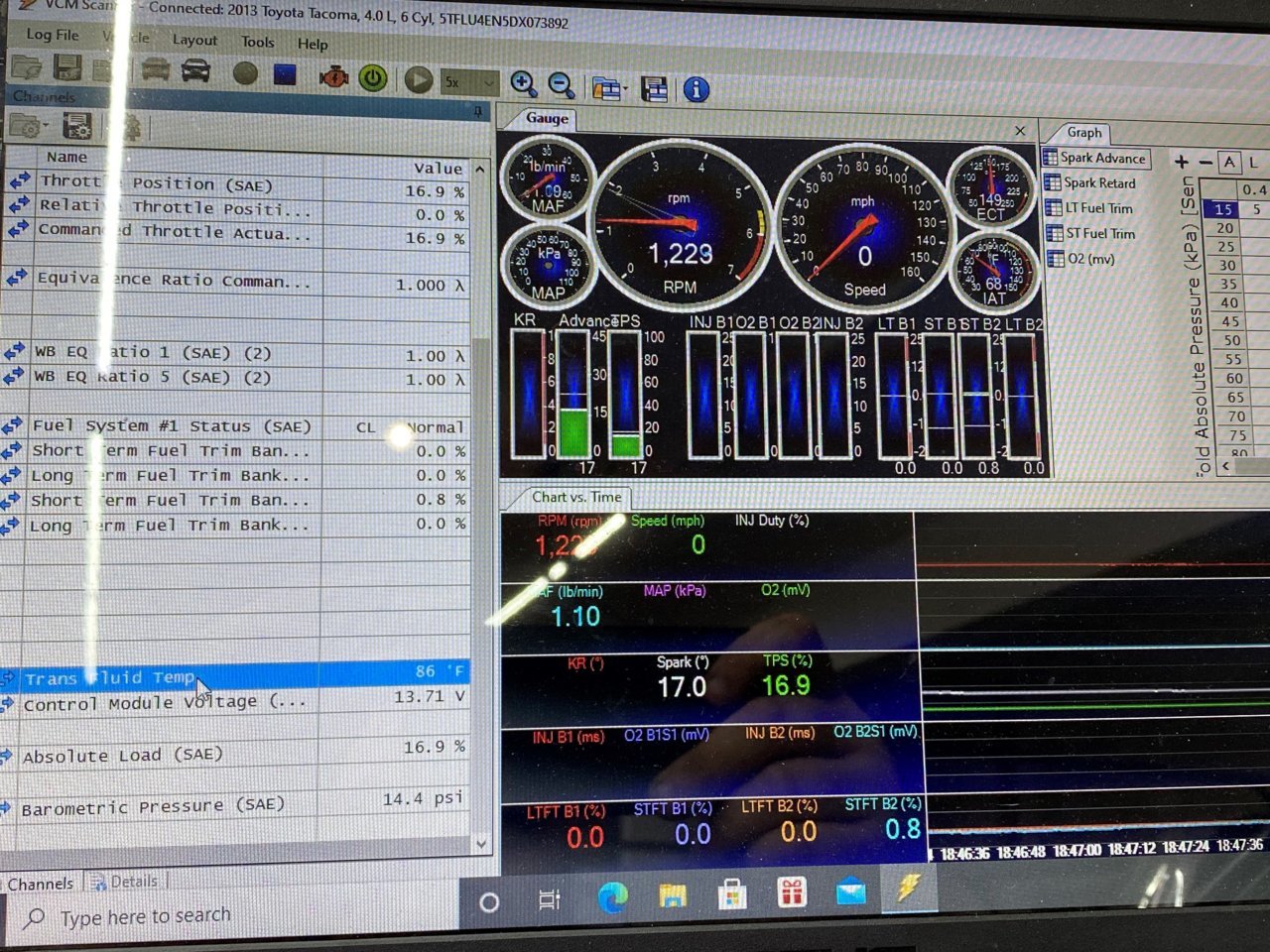Select the Spark Retard graph

click(1090, 182)
